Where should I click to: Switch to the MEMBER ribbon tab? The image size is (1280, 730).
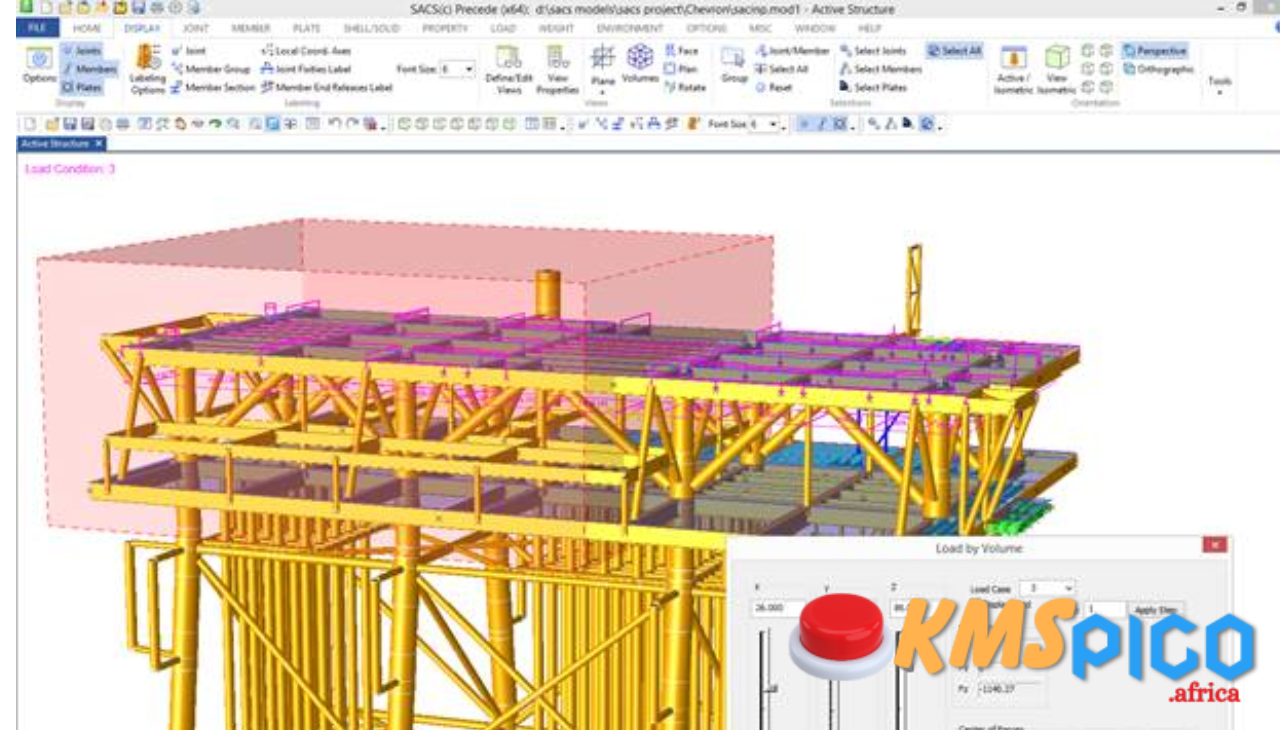pyautogui.click(x=251, y=28)
